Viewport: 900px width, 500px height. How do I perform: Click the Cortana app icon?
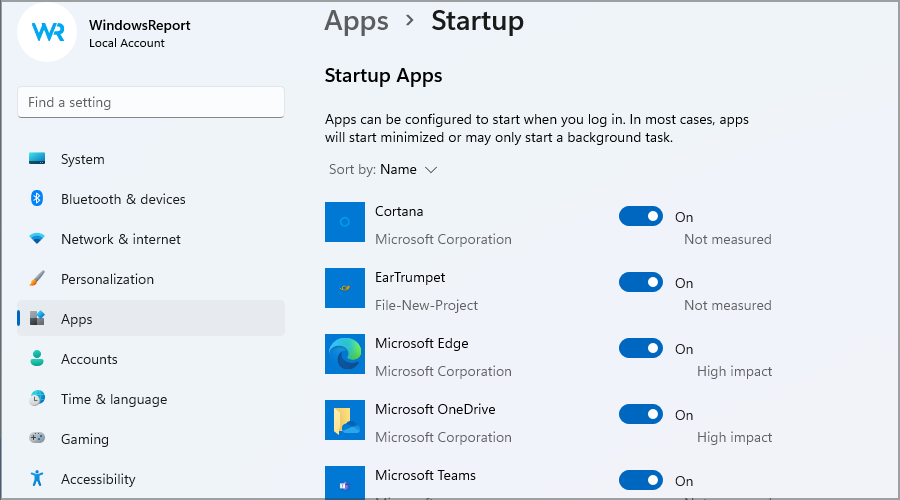(x=345, y=222)
